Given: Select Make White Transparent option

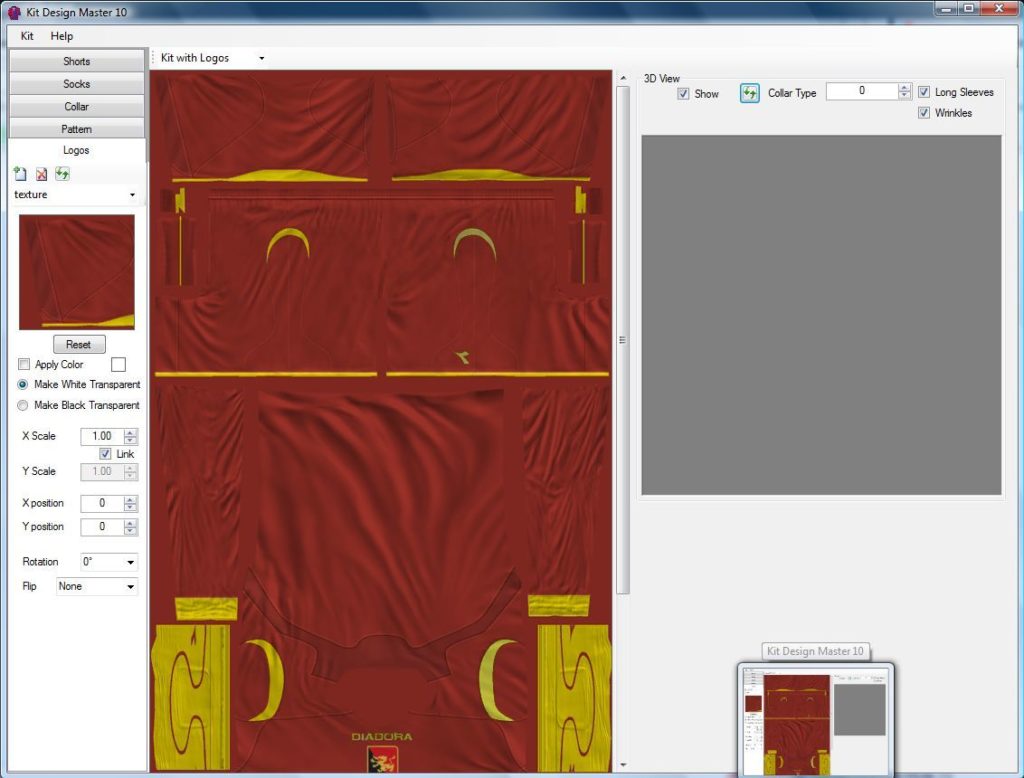Looking at the screenshot, I should click(x=23, y=384).
